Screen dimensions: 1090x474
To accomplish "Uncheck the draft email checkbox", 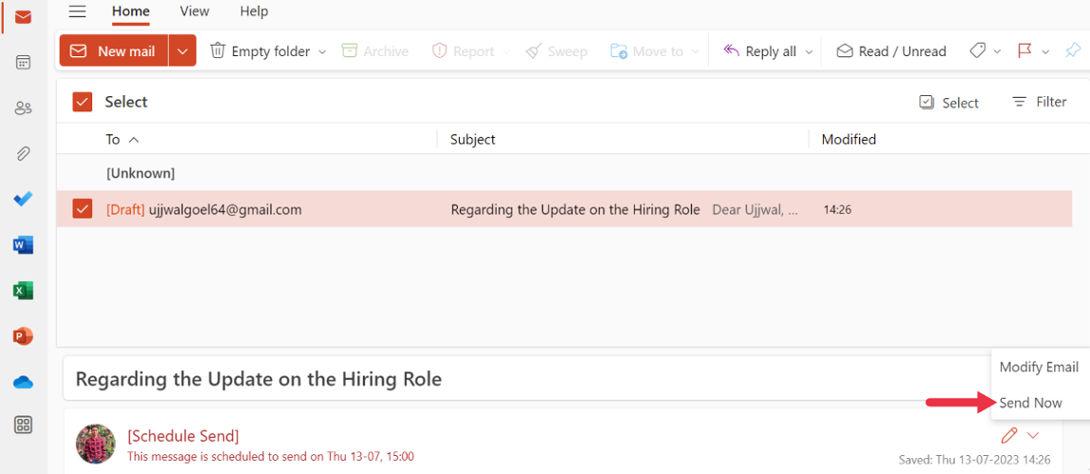I will 83,209.
